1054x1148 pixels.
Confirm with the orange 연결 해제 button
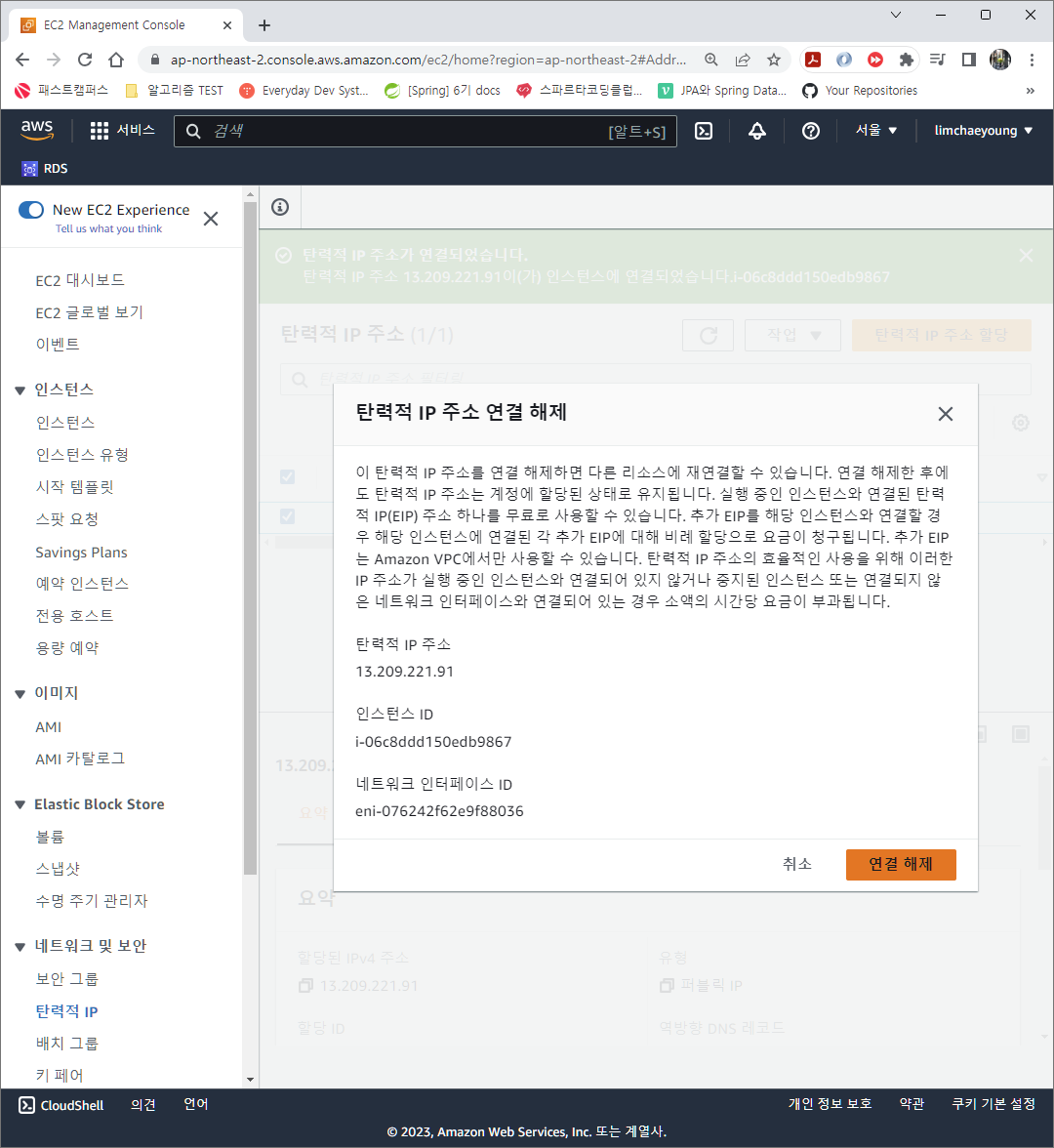pos(900,865)
